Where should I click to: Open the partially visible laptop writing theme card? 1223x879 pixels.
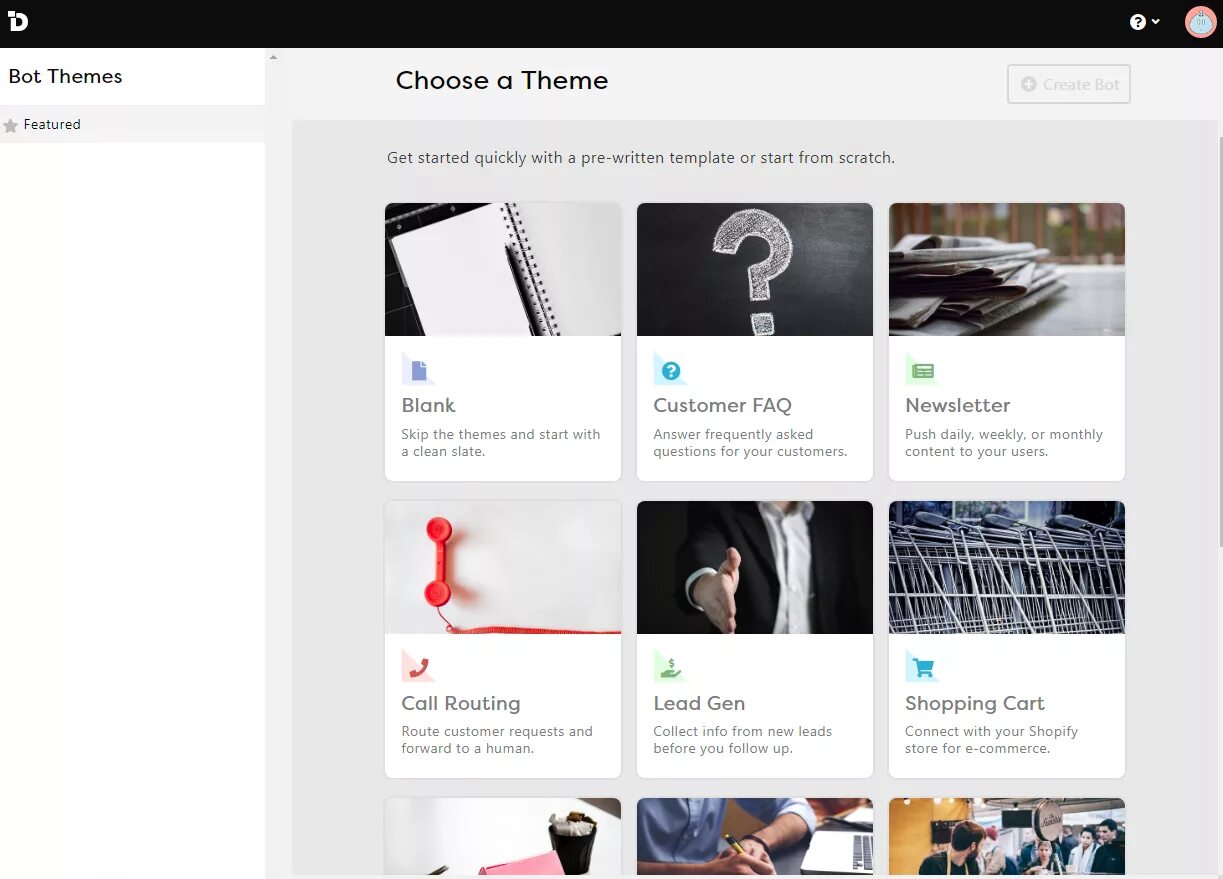tap(755, 837)
